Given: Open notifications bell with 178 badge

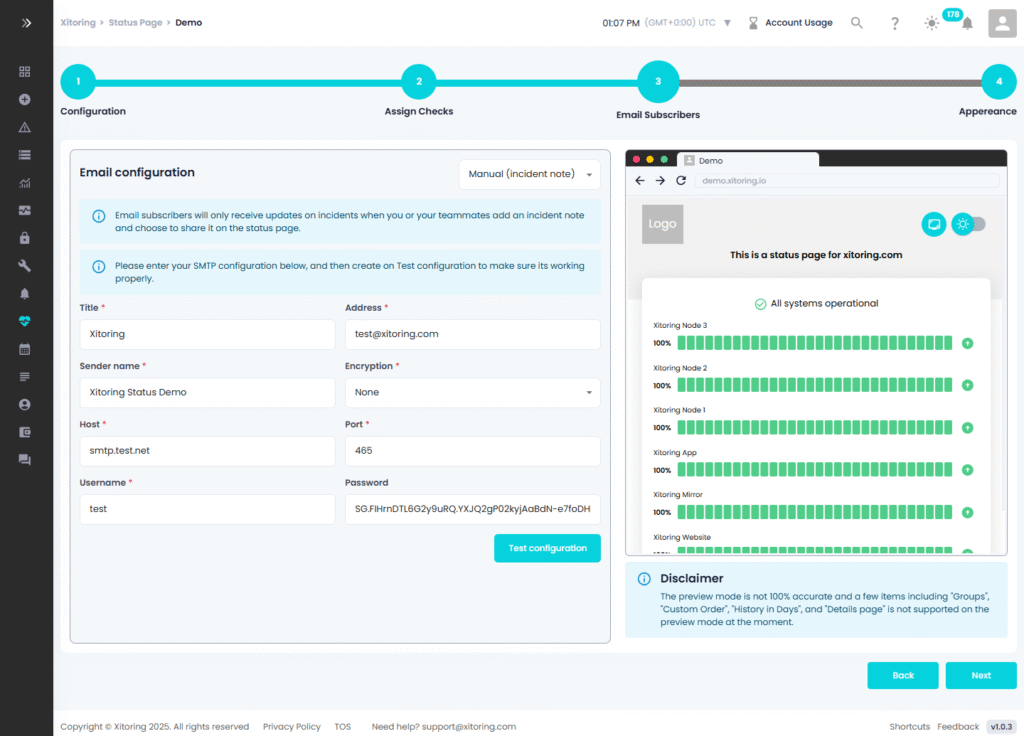Looking at the screenshot, I should tap(967, 24).
